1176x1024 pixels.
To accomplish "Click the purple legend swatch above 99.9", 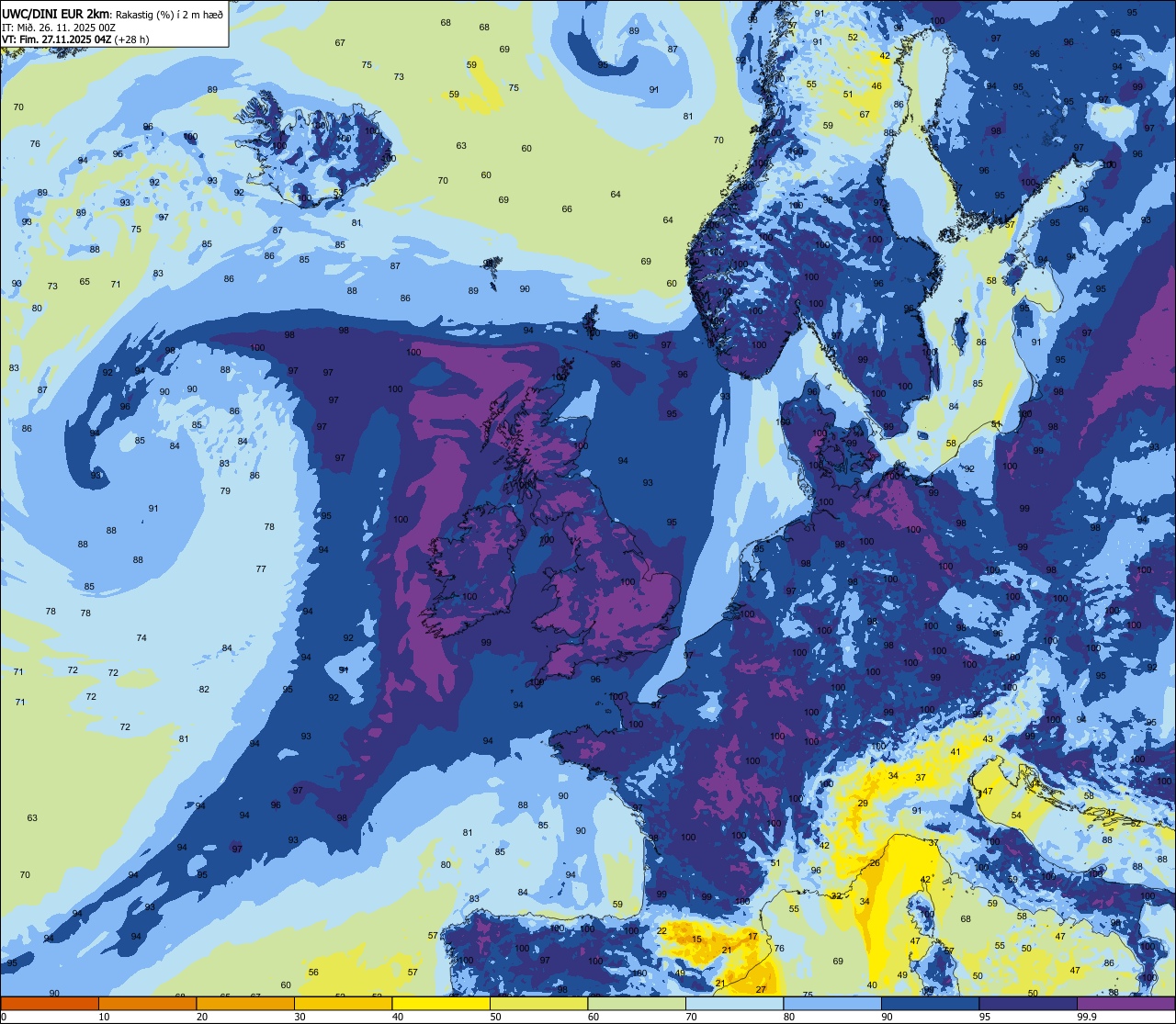I will (x=1125, y=1003).
